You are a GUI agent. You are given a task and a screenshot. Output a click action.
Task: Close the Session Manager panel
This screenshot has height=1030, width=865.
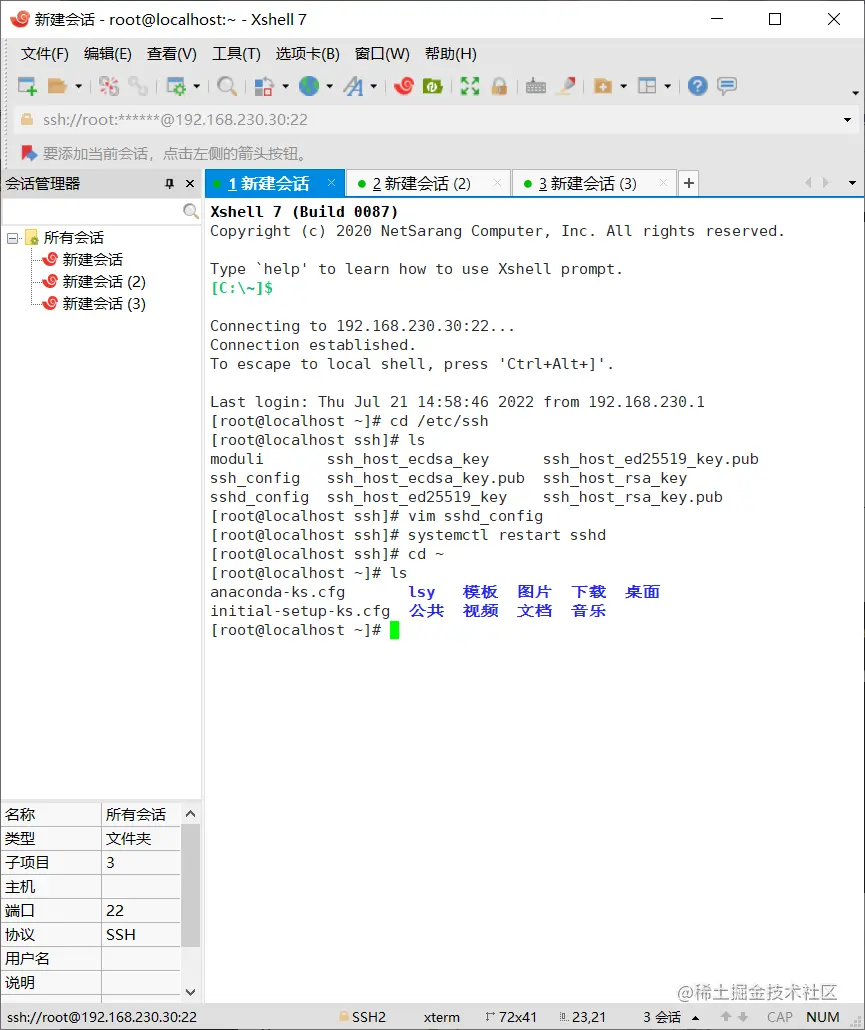(x=190, y=184)
